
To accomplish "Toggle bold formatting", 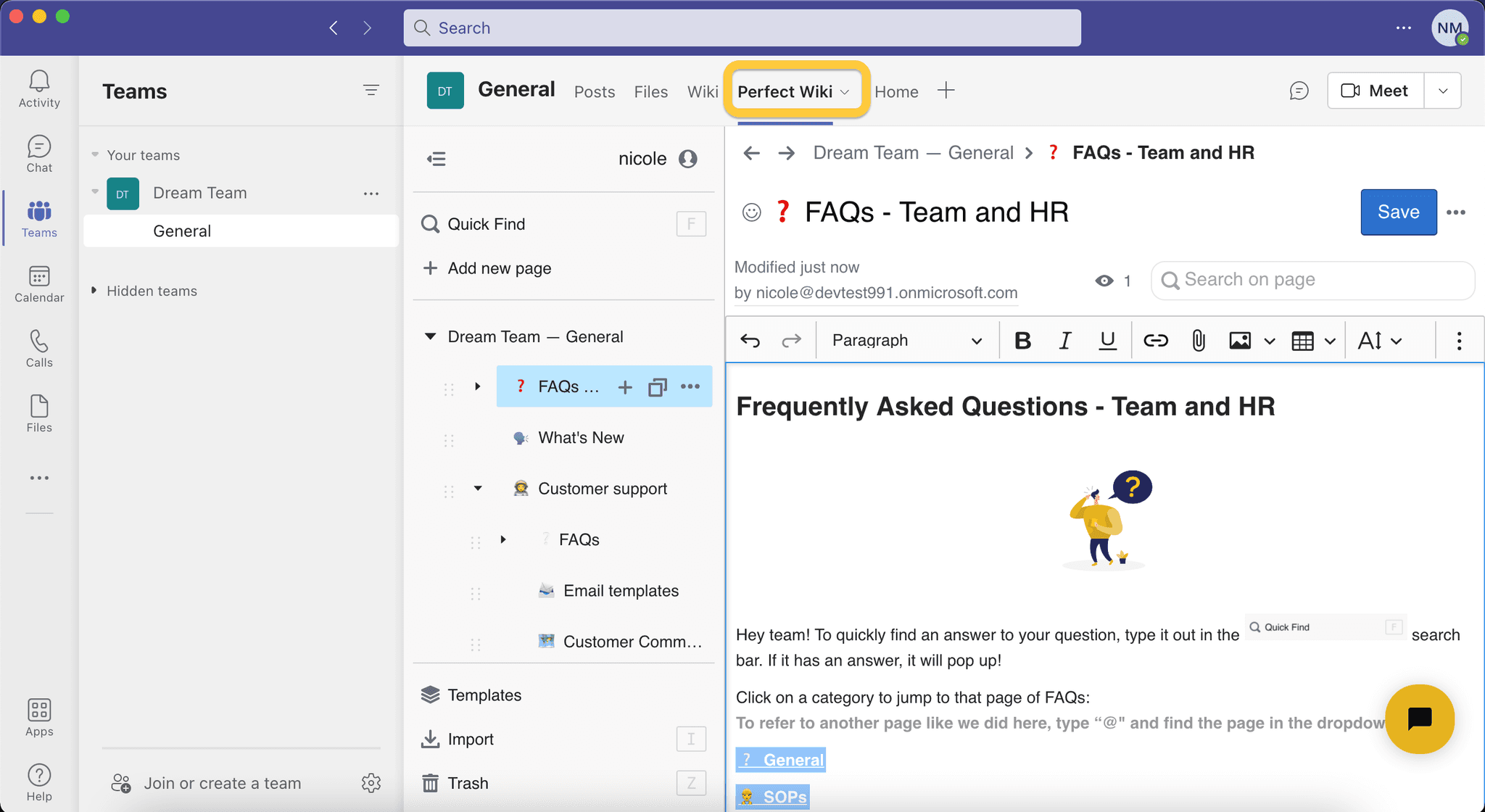I will [1022, 340].
